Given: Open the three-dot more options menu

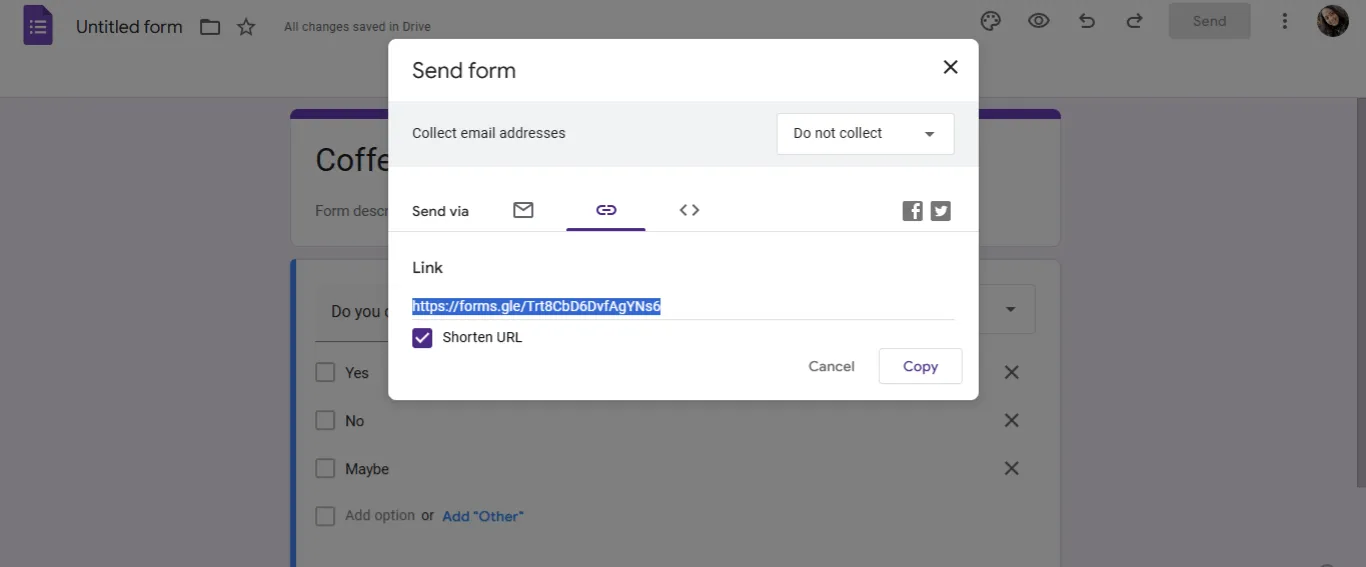Looking at the screenshot, I should 1285,21.
